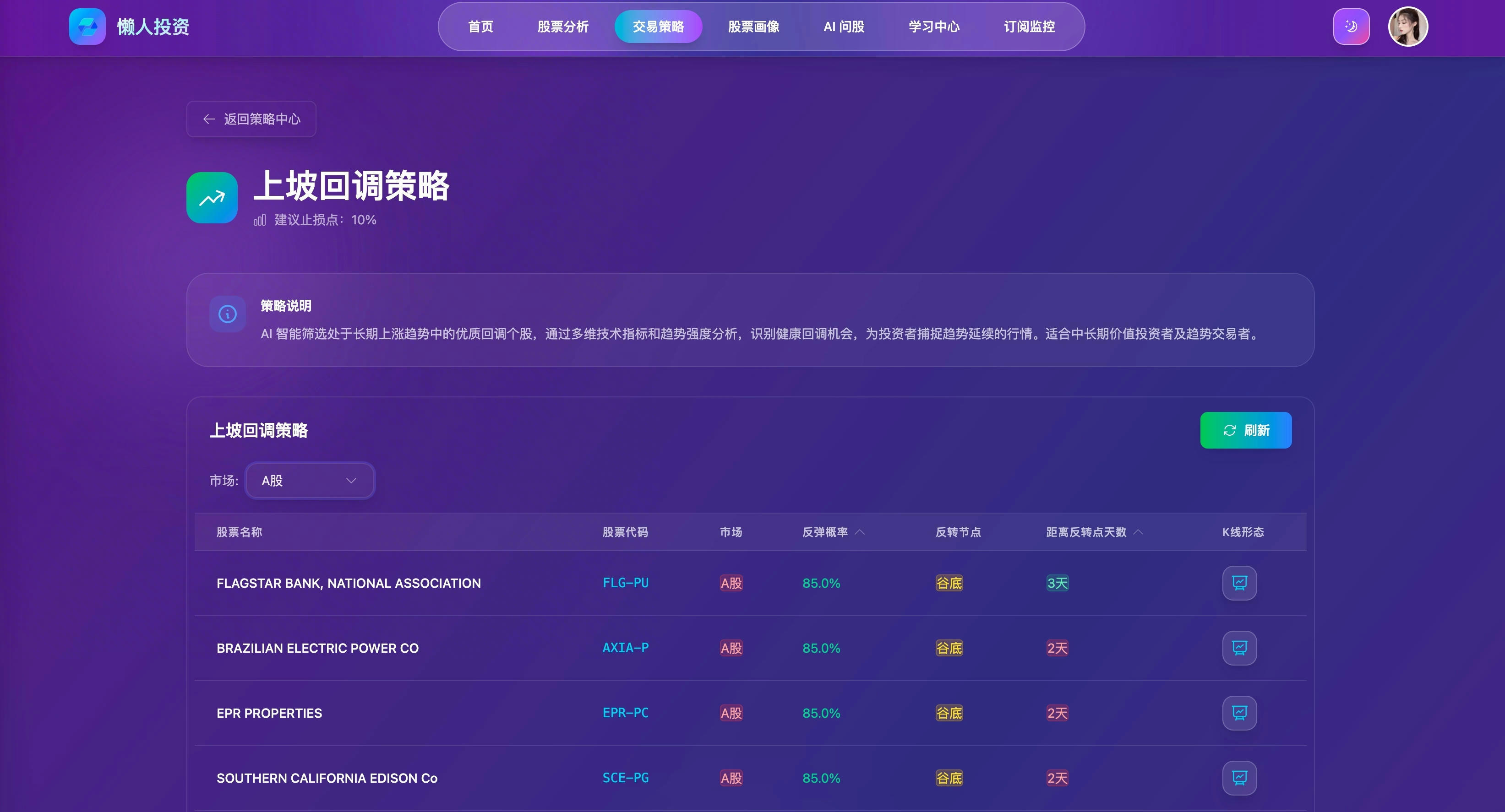Sort by 反弹概率 column arrow

[859, 532]
